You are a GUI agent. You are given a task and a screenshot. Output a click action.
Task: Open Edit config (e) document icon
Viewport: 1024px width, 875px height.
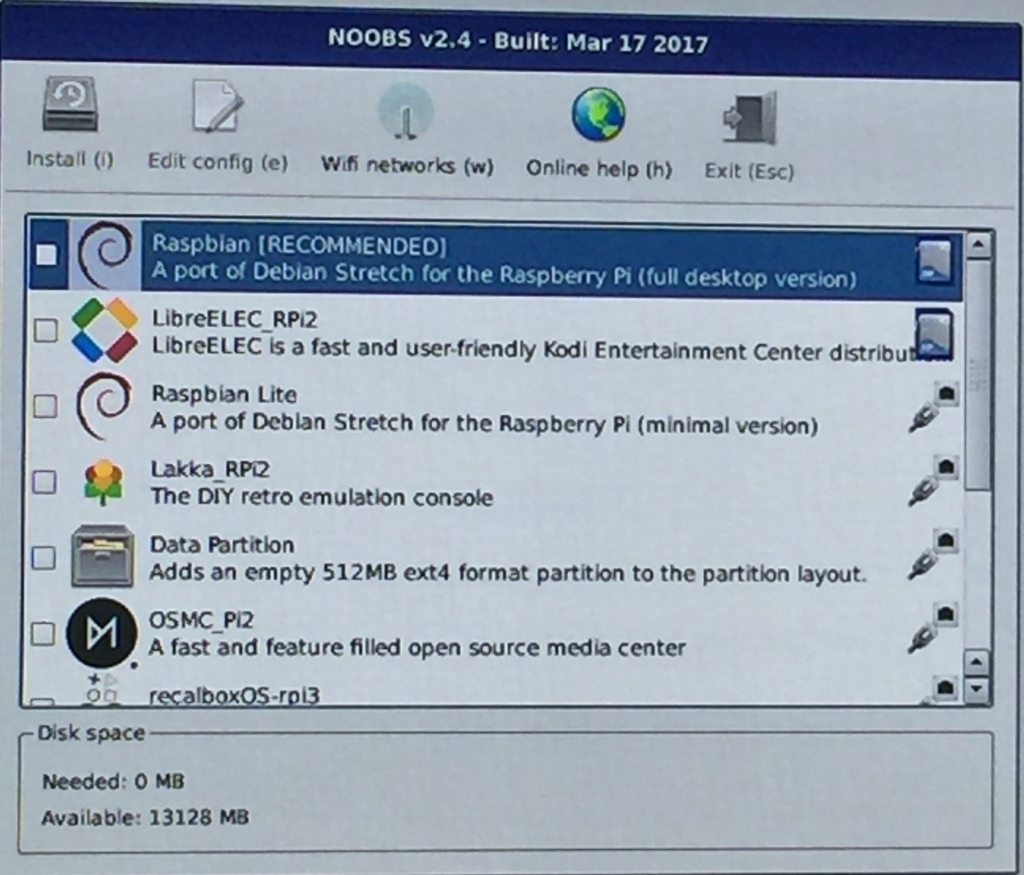[217, 106]
